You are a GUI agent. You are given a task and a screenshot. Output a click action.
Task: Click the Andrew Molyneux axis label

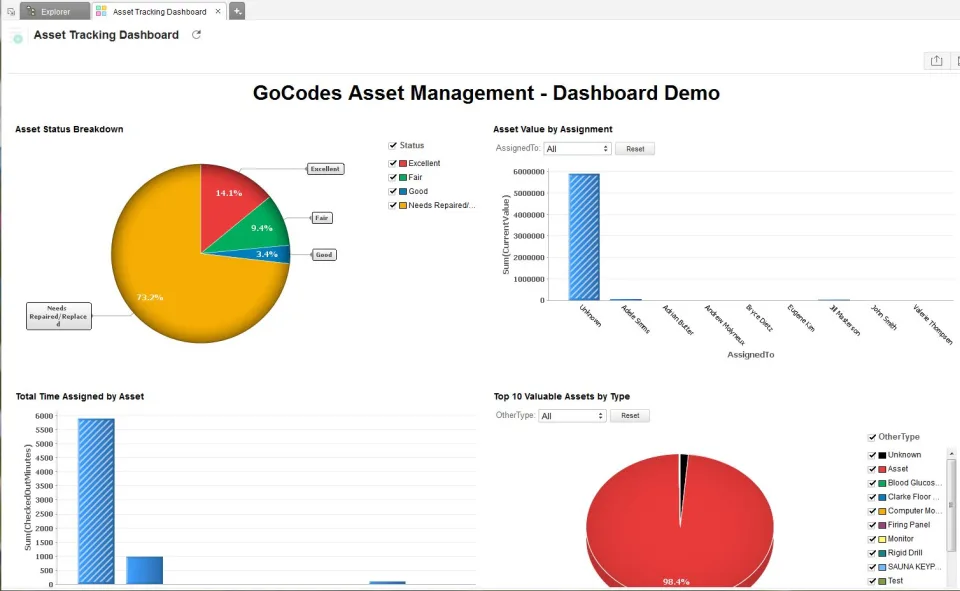coord(724,325)
